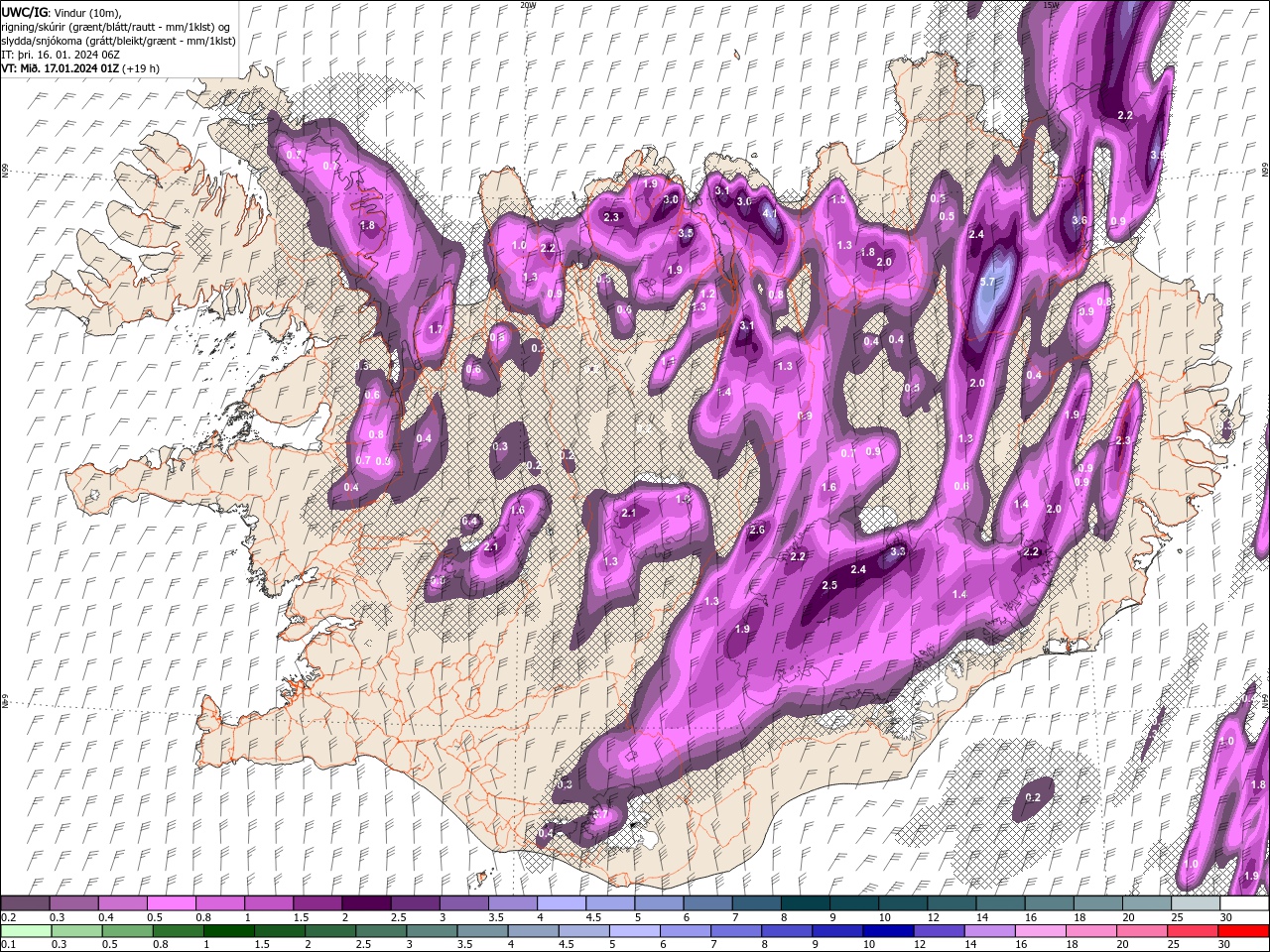Click the 4.1 precipitation value label
This screenshot has height=952, width=1270.
point(770,212)
